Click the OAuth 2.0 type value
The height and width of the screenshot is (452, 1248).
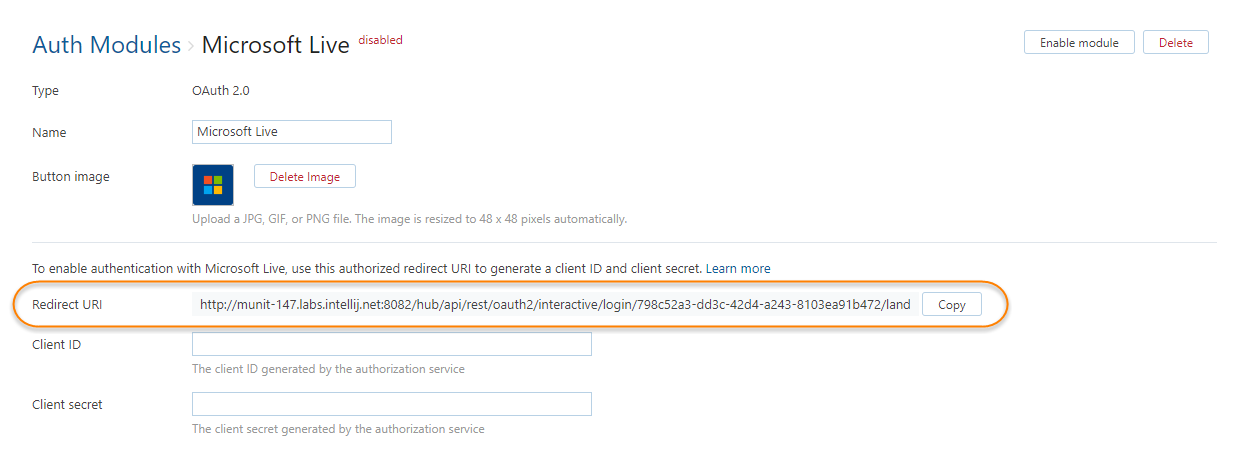coord(220,91)
